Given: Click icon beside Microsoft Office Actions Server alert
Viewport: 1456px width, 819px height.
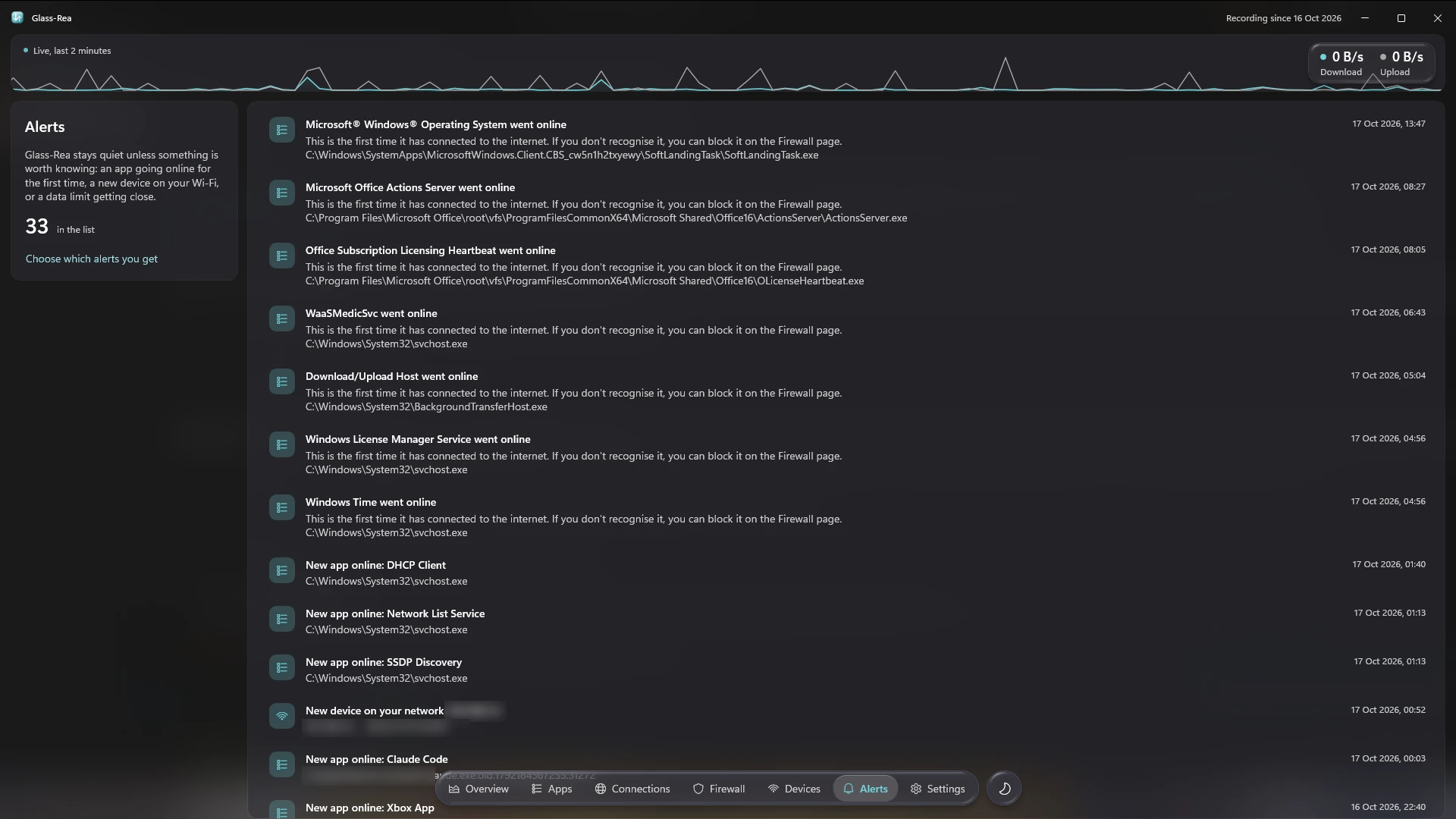Looking at the screenshot, I should [282, 193].
